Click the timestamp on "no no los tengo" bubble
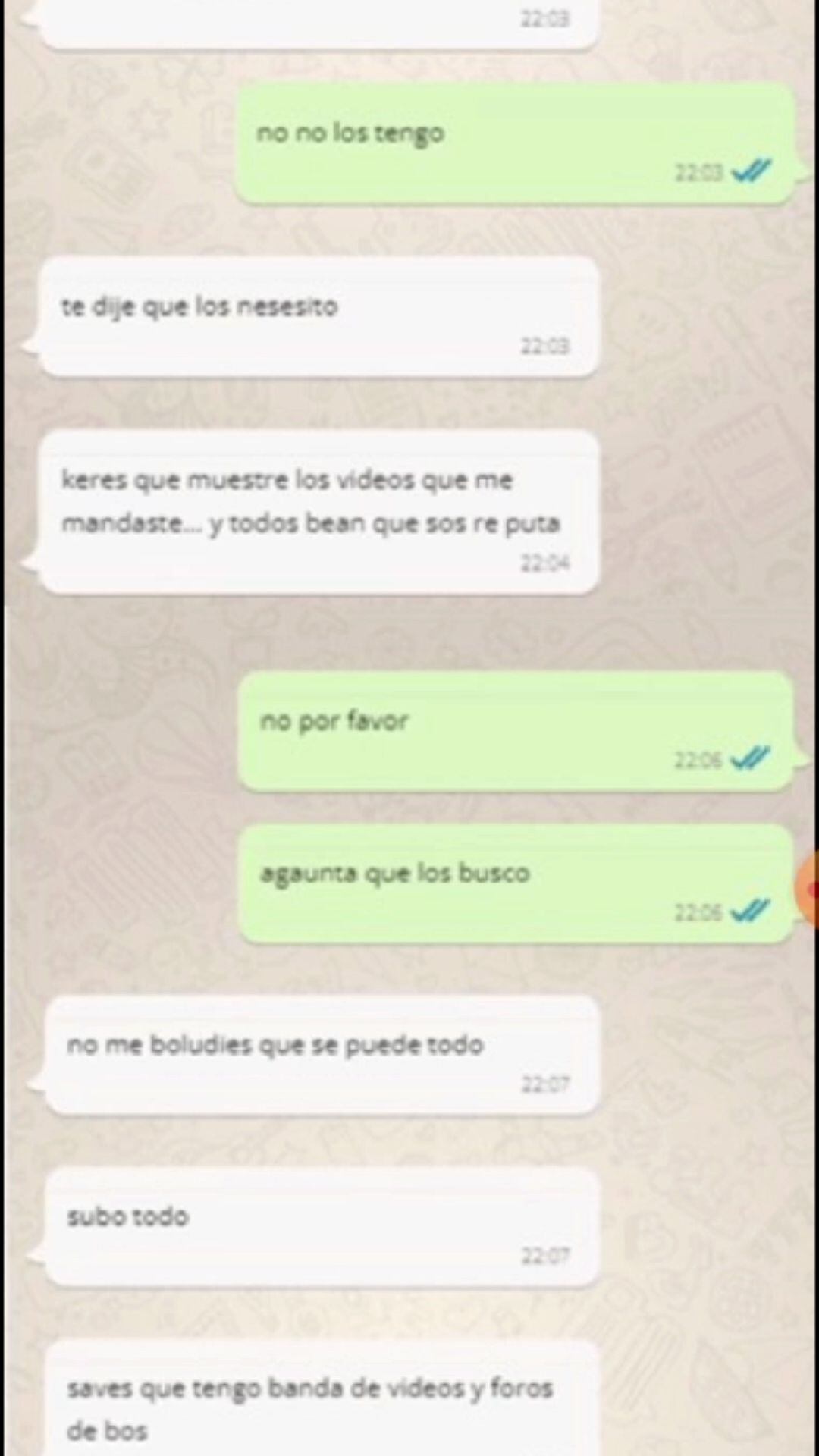The height and width of the screenshot is (1456, 819). [699, 173]
